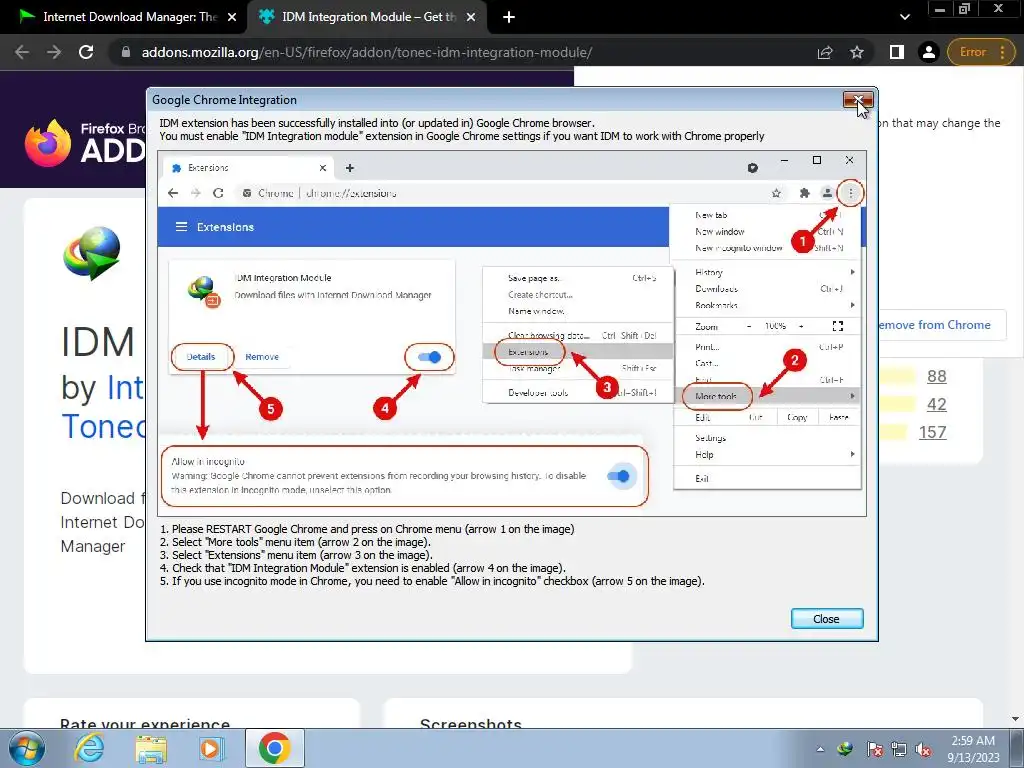The image size is (1024, 768).
Task: Bookmark this page with the star
Action: coord(857,52)
